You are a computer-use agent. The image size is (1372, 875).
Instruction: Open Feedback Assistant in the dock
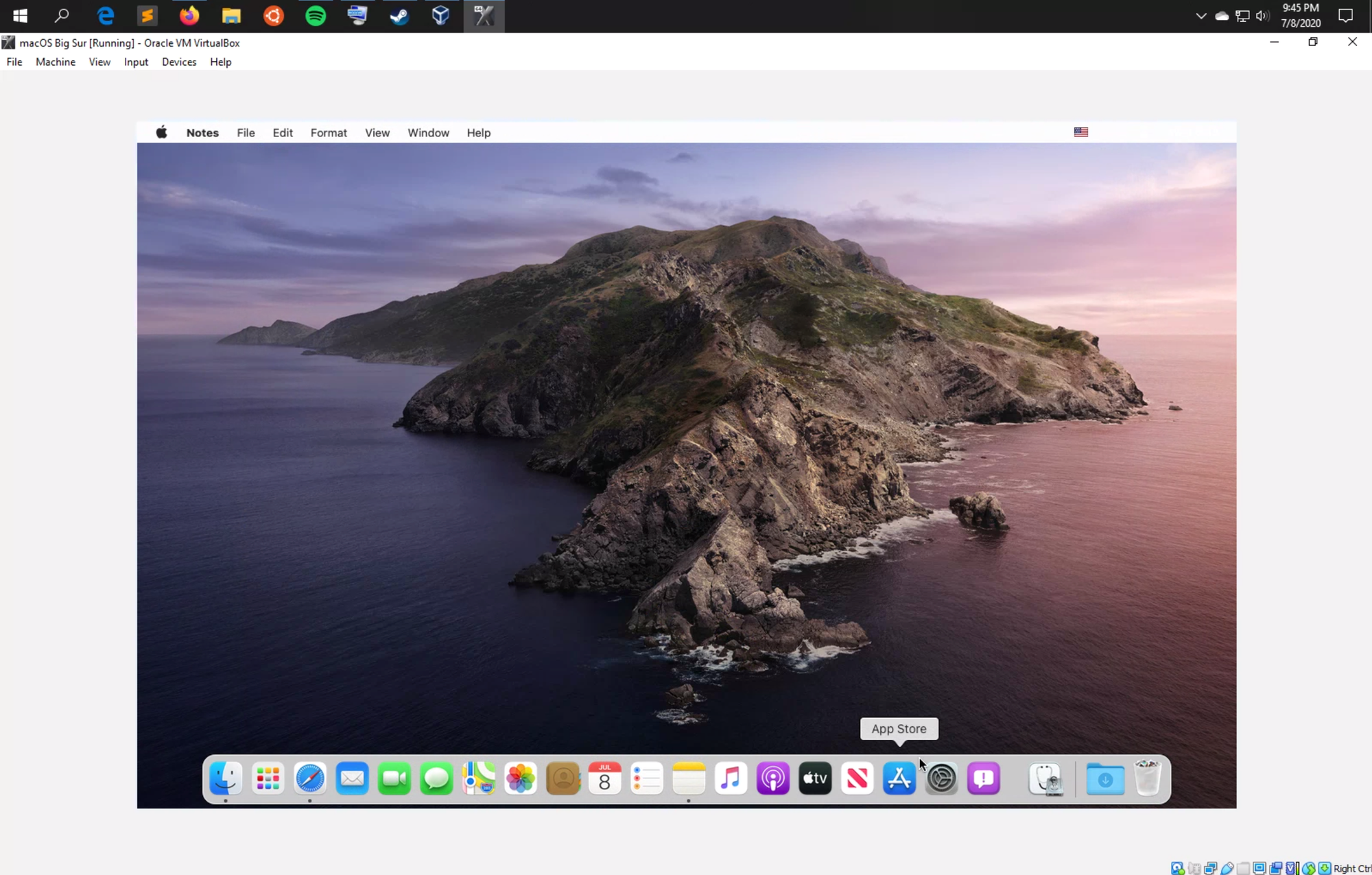(984, 778)
